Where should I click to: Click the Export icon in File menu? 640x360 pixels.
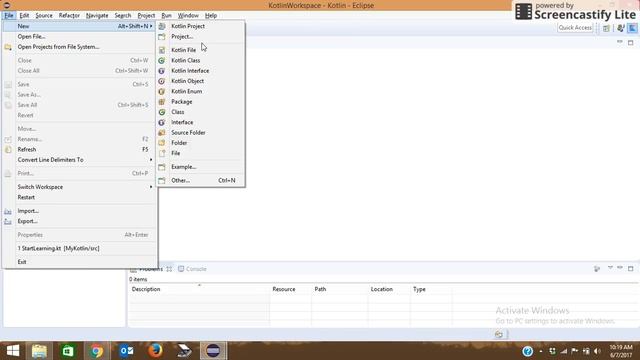(8, 221)
